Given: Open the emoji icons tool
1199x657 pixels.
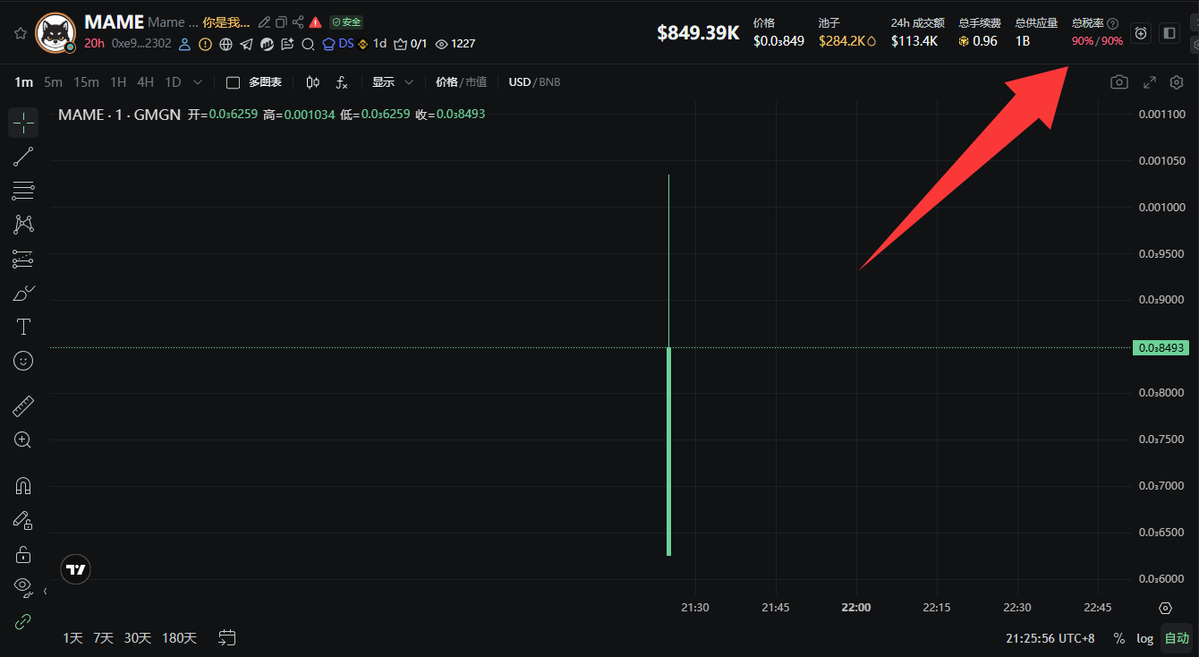Looking at the screenshot, I should coord(24,361).
